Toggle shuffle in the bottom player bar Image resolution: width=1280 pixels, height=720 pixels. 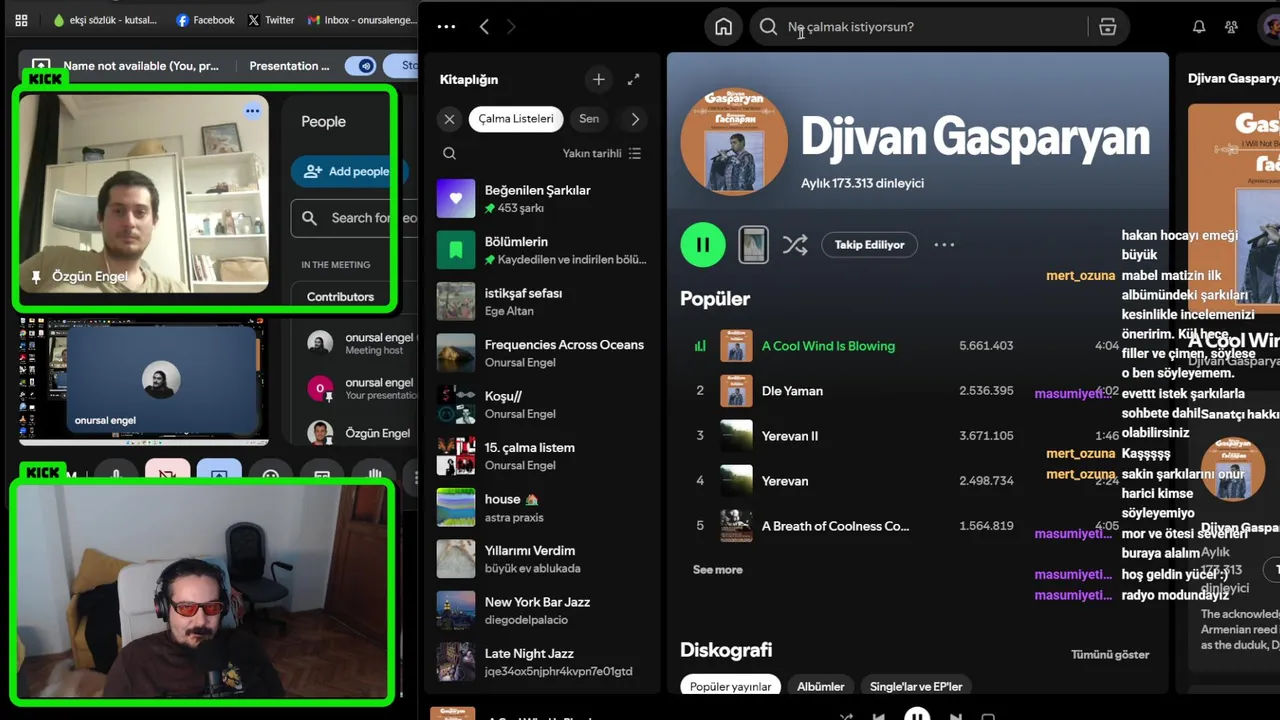point(846,716)
